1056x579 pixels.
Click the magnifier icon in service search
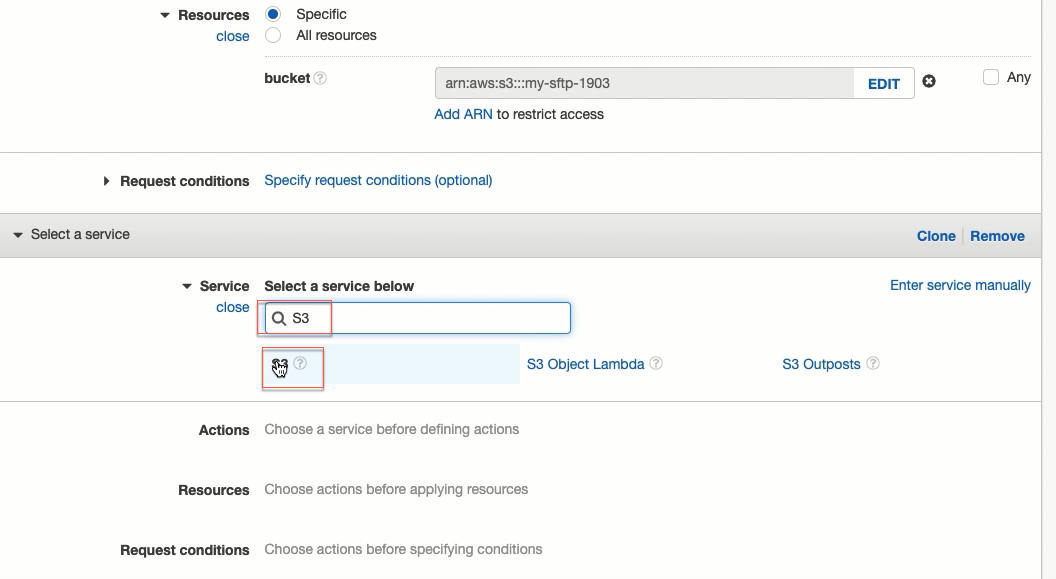click(279, 318)
